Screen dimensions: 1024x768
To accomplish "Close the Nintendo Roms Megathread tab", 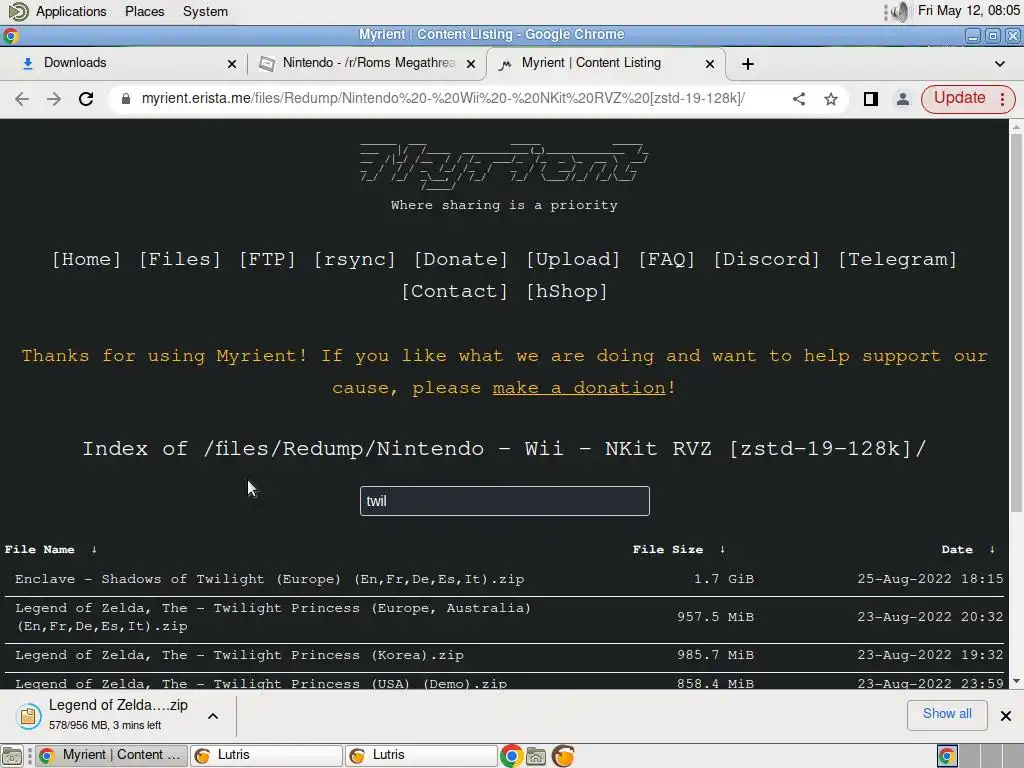I will click(471, 63).
